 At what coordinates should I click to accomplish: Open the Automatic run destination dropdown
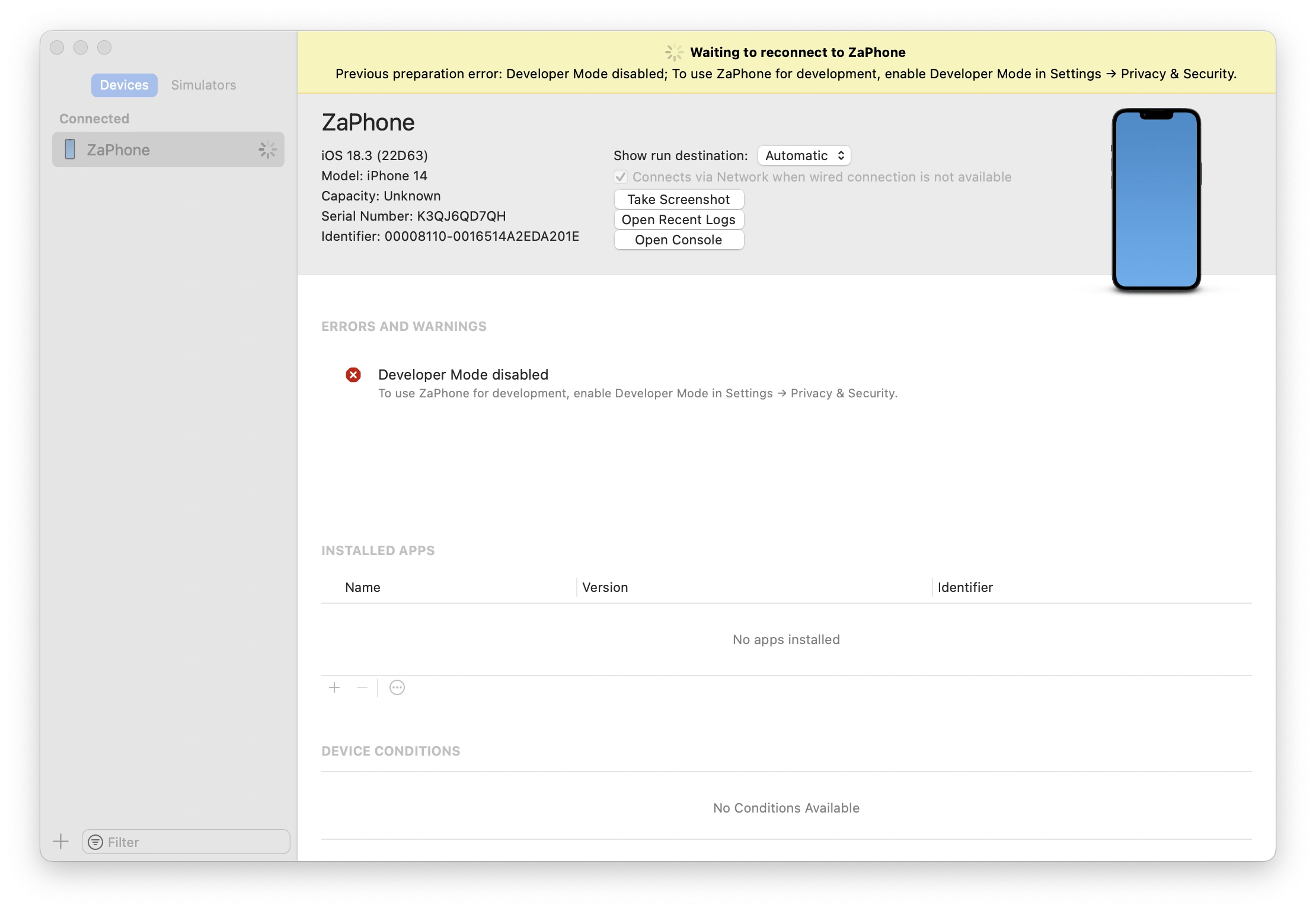click(x=804, y=155)
